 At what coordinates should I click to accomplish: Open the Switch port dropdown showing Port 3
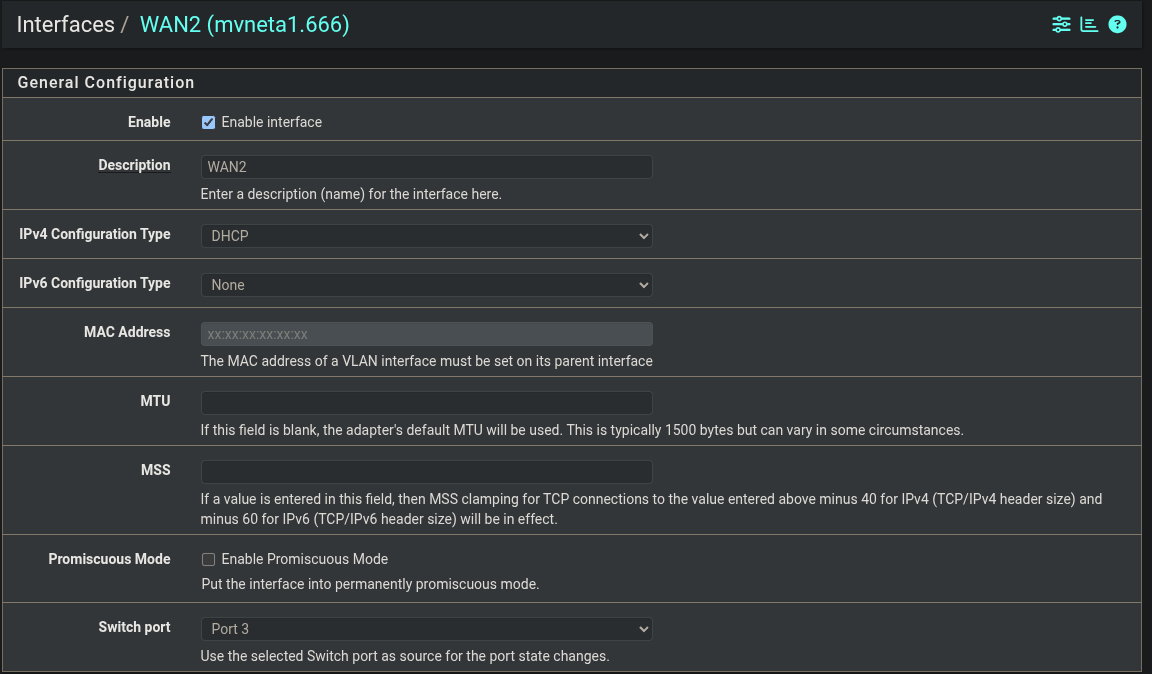pos(426,629)
